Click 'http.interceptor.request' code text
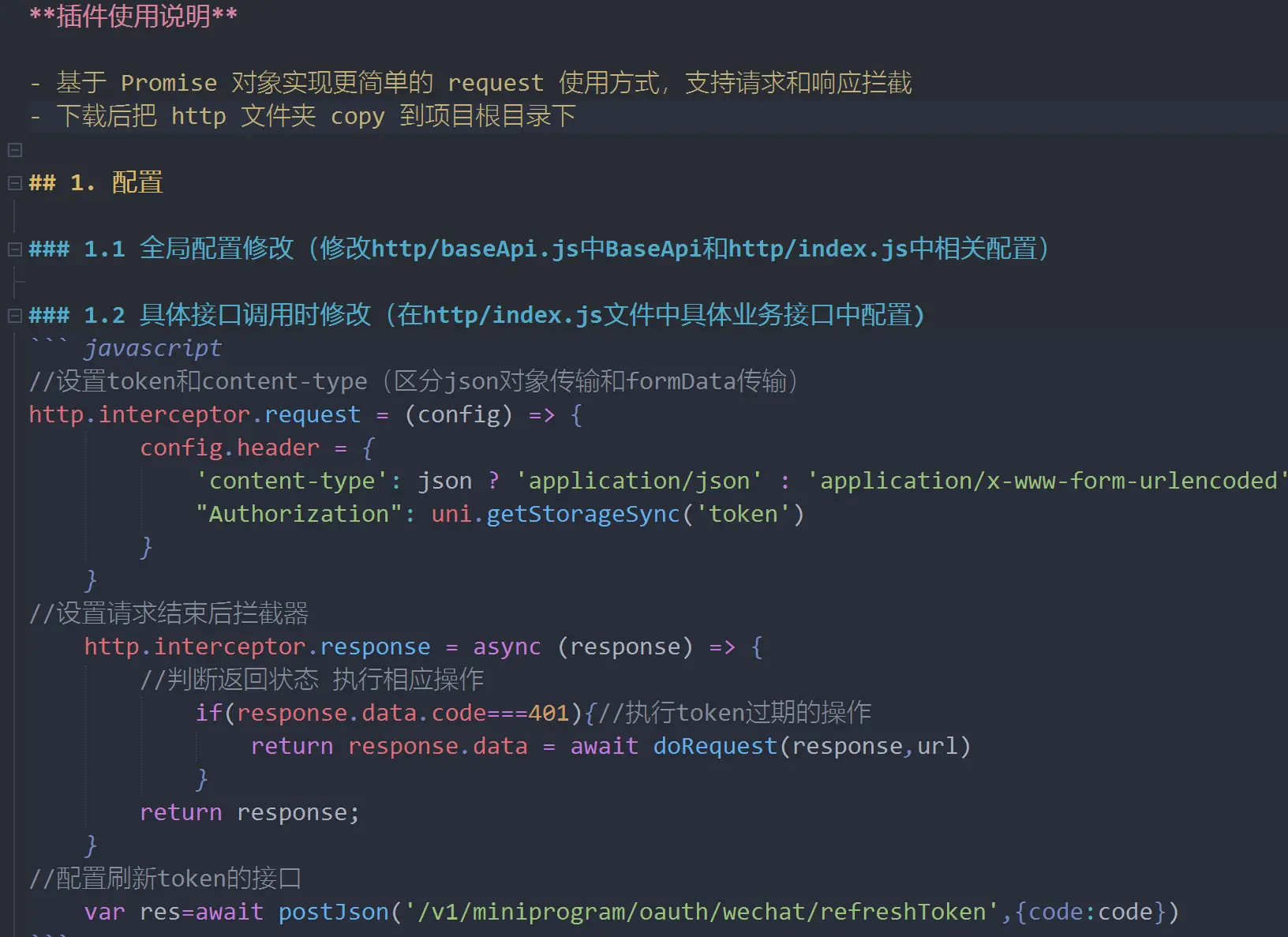This screenshot has width=1288, height=937. click(x=195, y=414)
